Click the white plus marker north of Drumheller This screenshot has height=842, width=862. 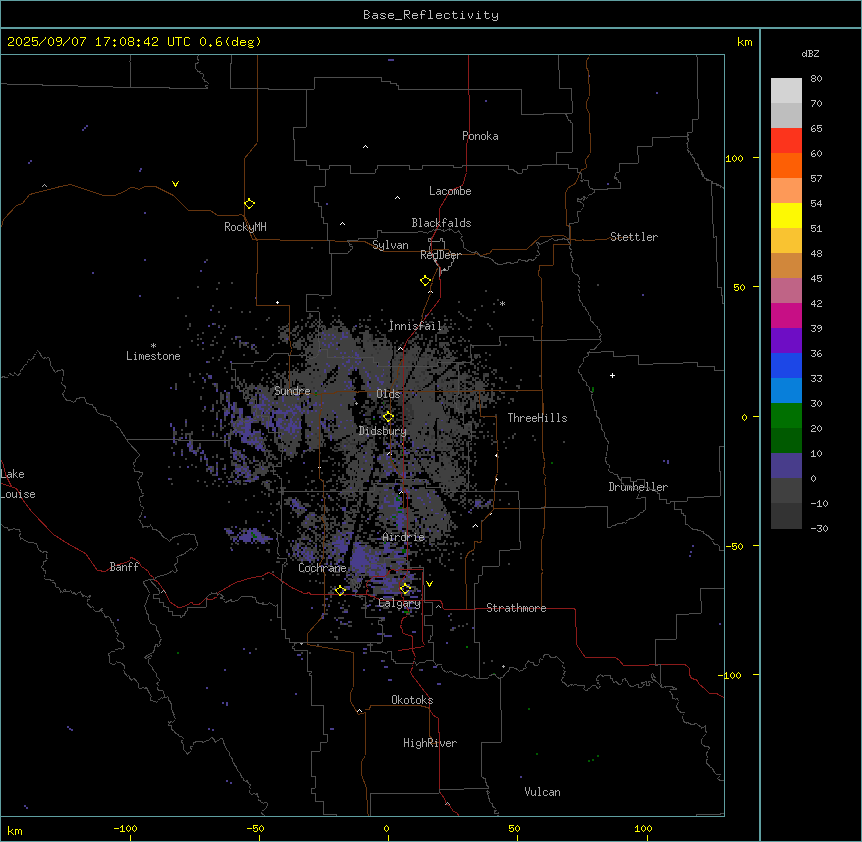click(612, 375)
